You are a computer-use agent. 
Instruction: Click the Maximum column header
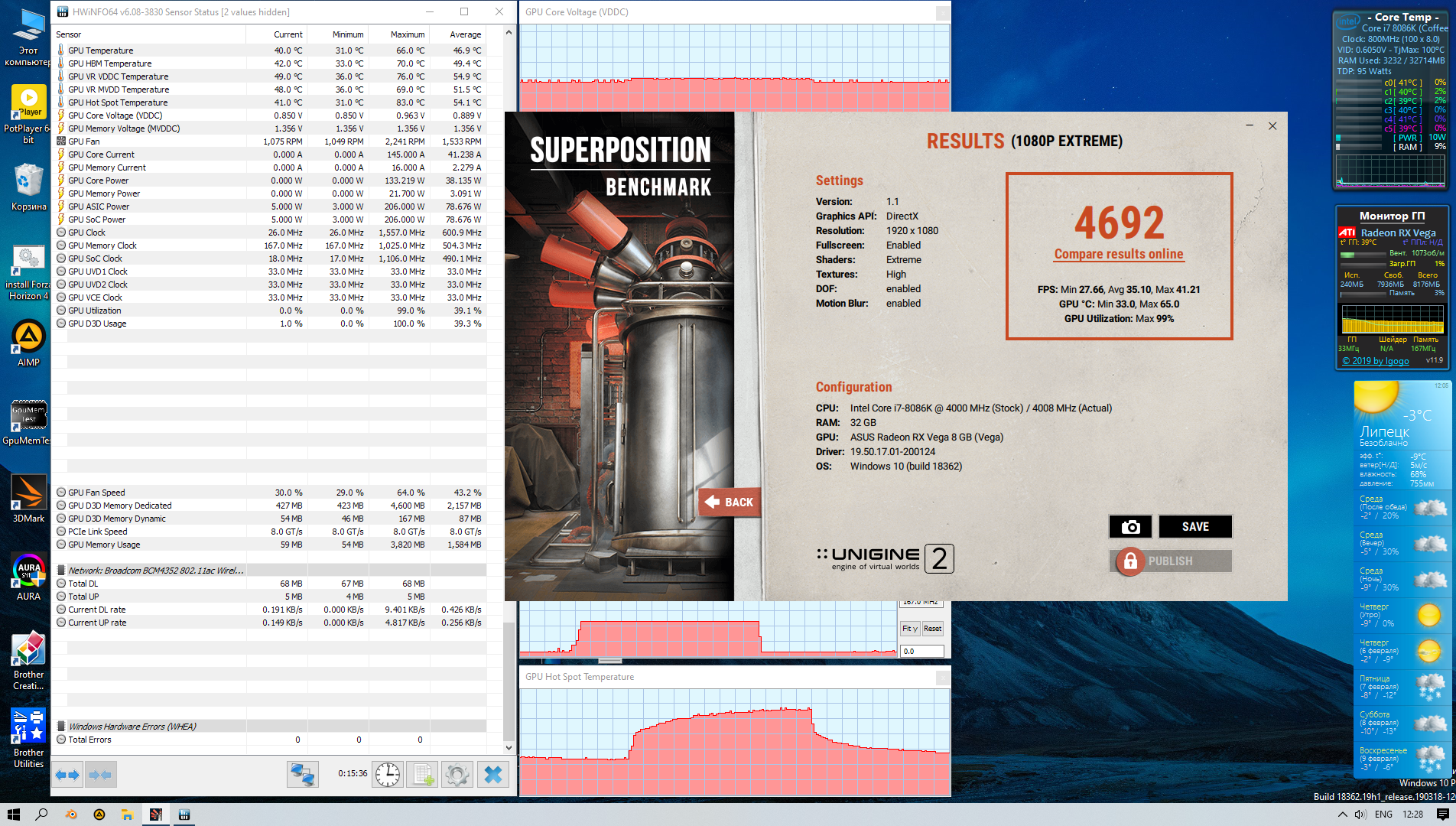point(398,34)
